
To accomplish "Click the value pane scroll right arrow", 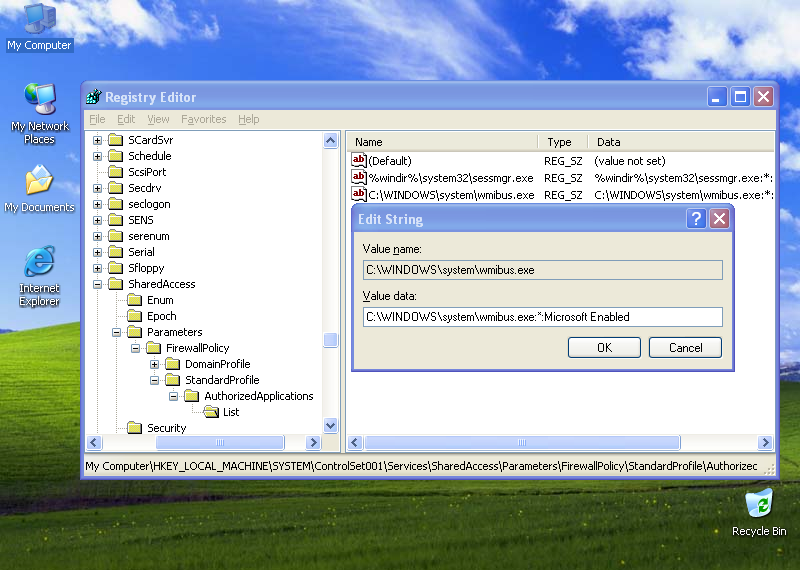I will click(765, 442).
